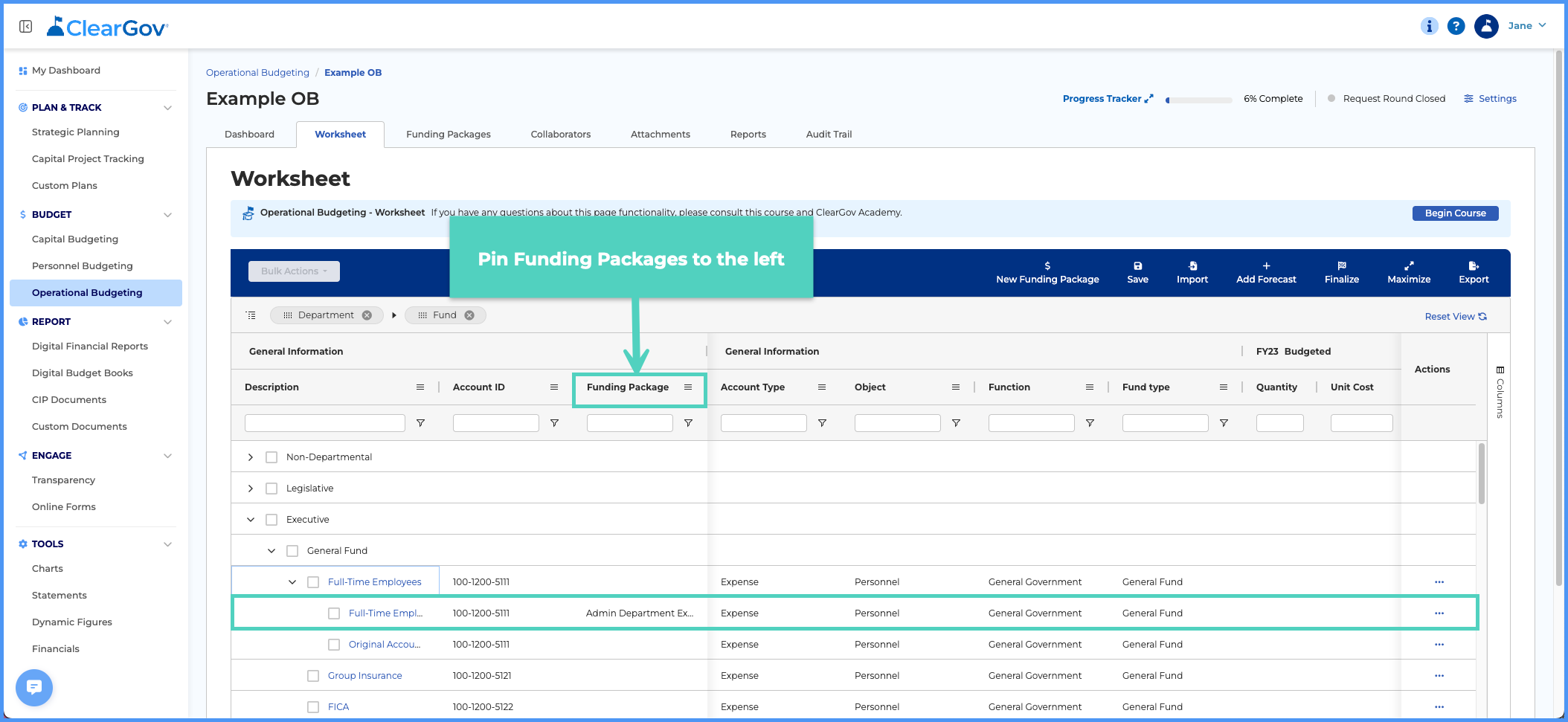Open the Progress Tracker link
This screenshot has height=722, width=1568.
click(1108, 99)
